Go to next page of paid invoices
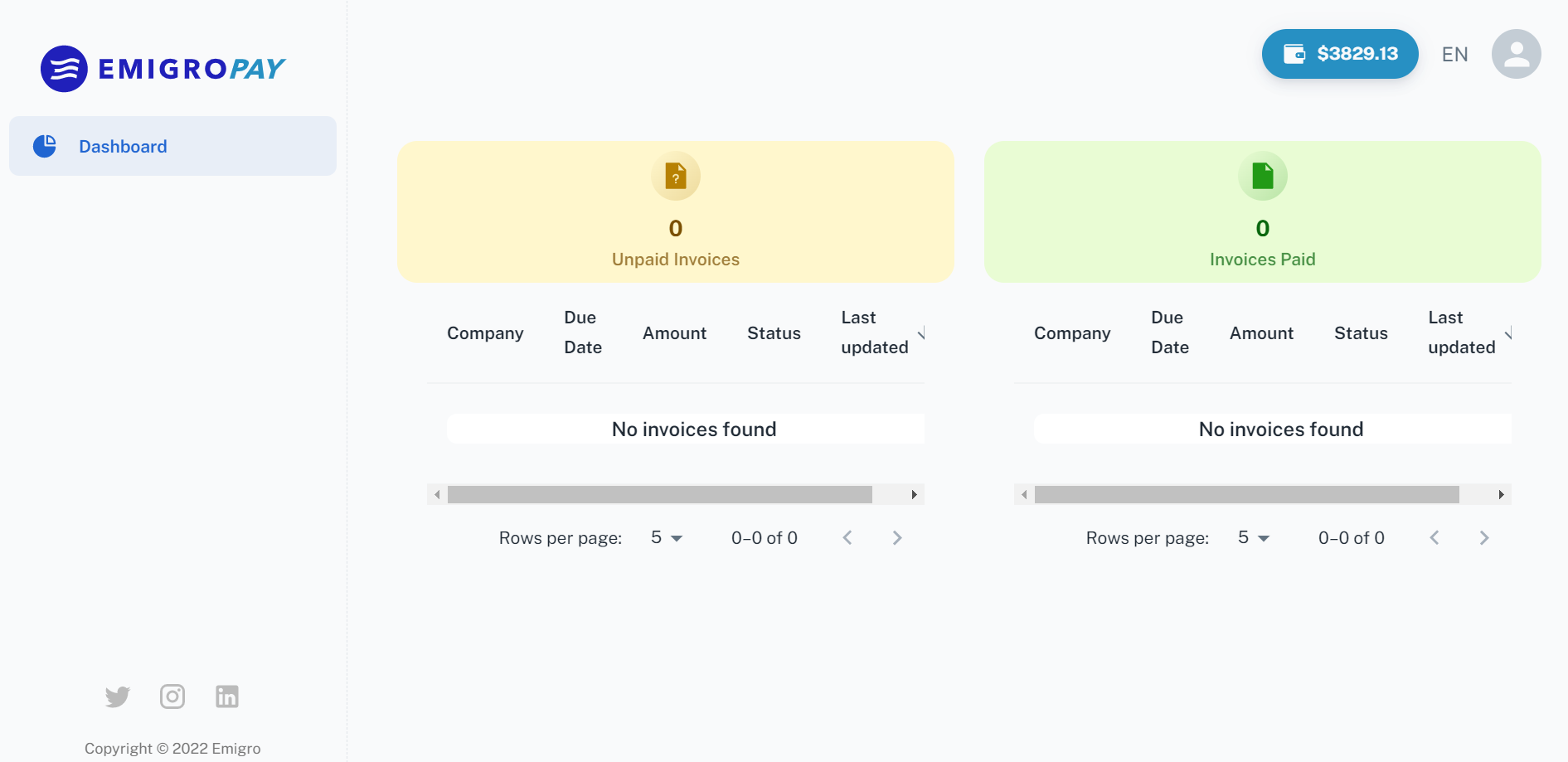The width and height of the screenshot is (1568, 762). (x=1484, y=538)
